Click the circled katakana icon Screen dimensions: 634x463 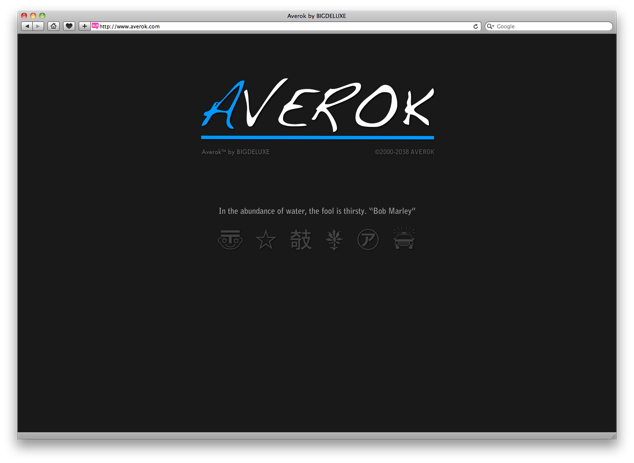click(368, 240)
